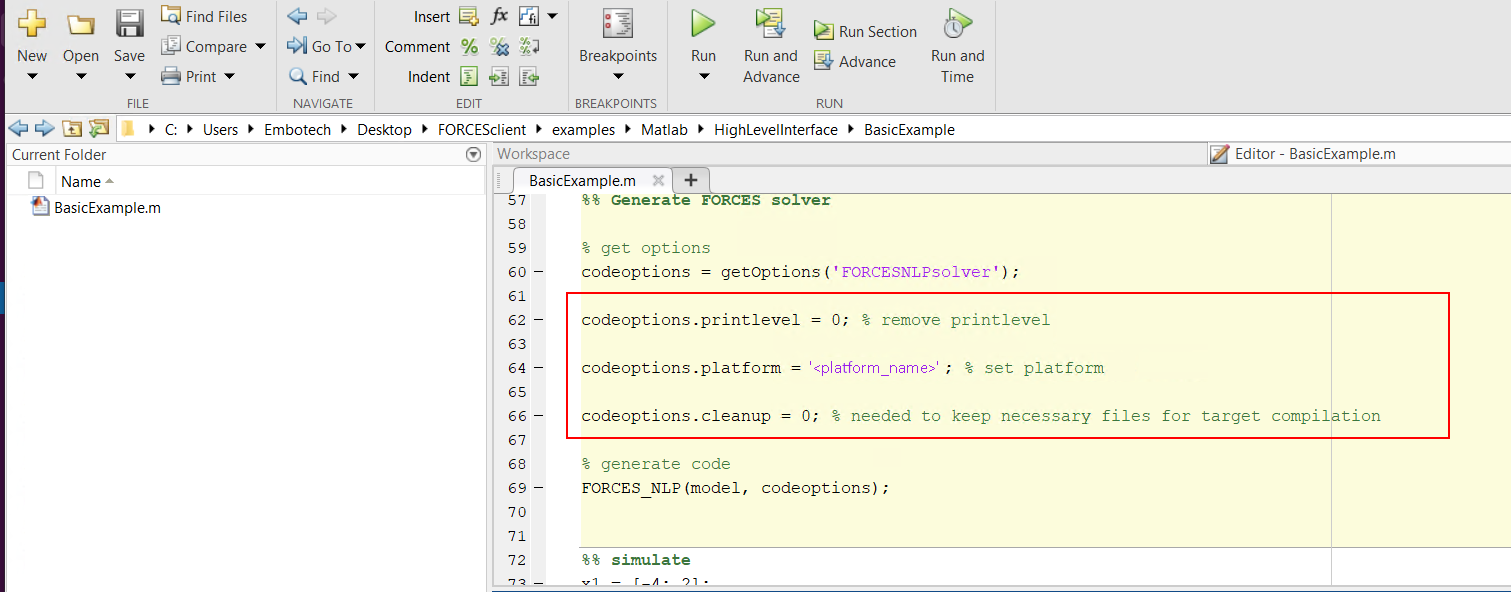Open the Current Folder panel actions menu

[473, 155]
